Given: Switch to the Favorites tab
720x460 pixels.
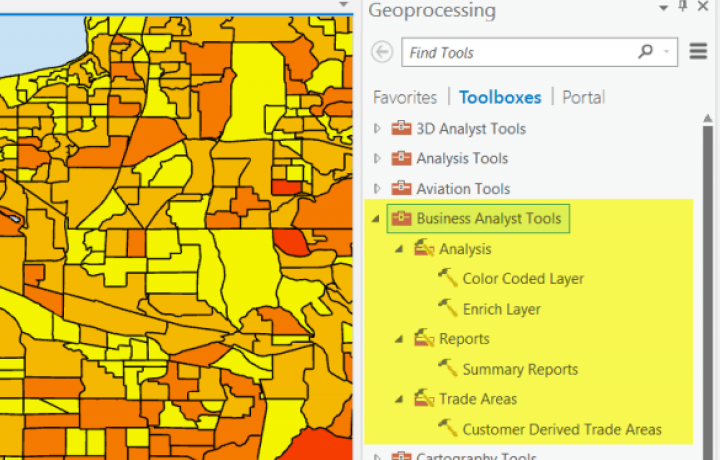Looking at the screenshot, I should [x=405, y=97].
